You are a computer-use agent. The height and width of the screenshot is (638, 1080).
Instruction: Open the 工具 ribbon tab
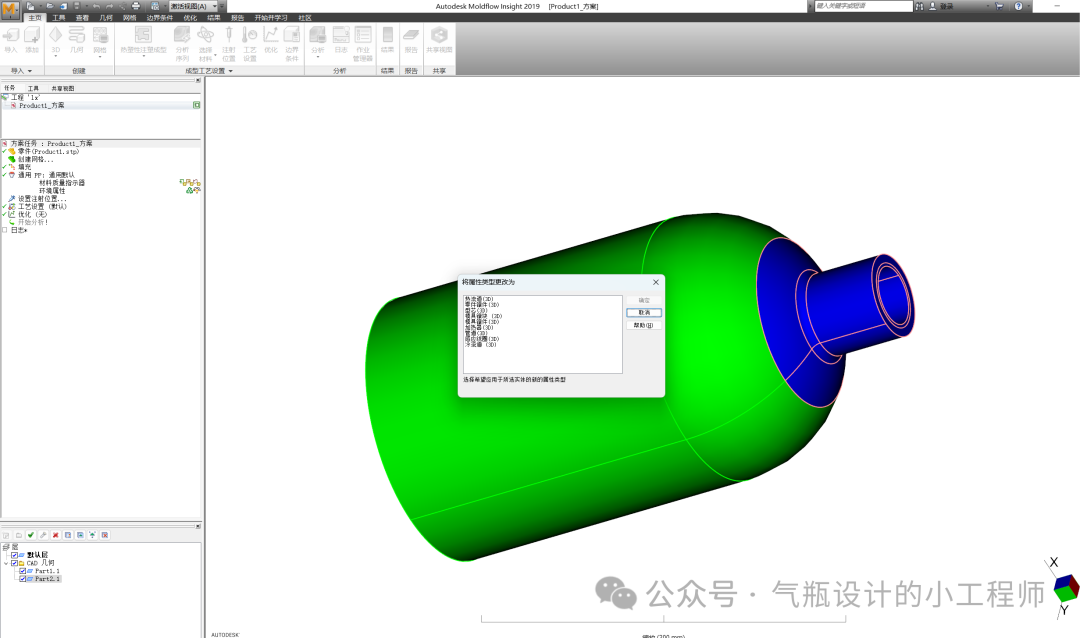tap(59, 18)
